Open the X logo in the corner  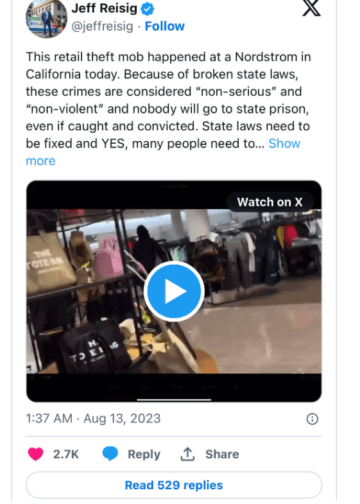point(311,8)
